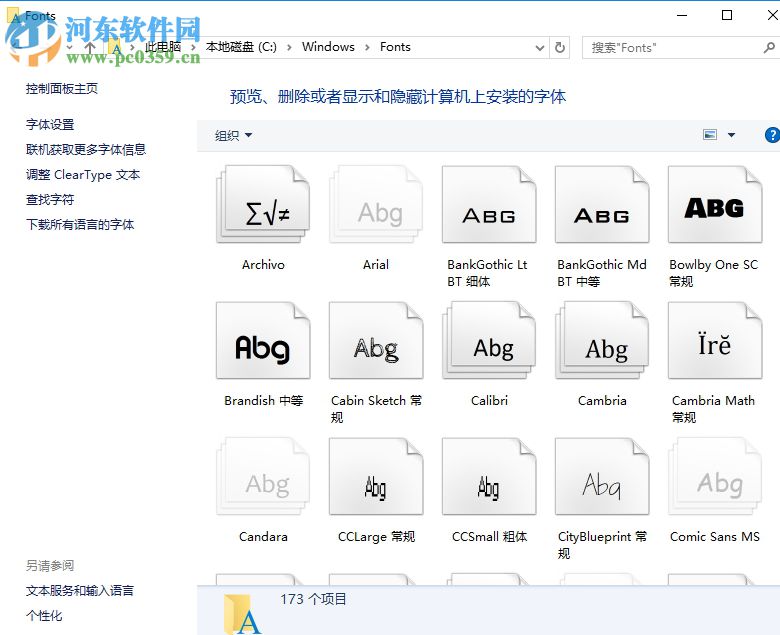Screen dimensions: 780x635
Task: Click the change view icon
Action: [x=710, y=135]
